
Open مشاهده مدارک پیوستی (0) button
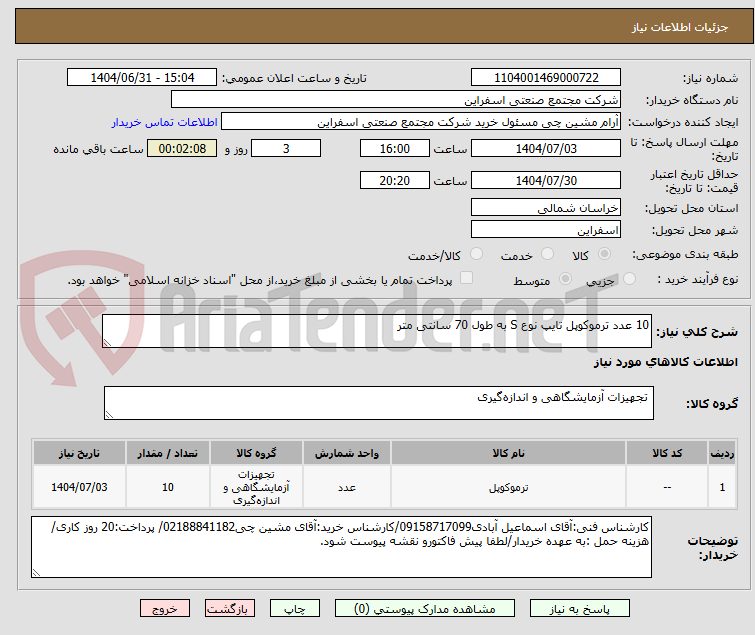tap(424, 609)
